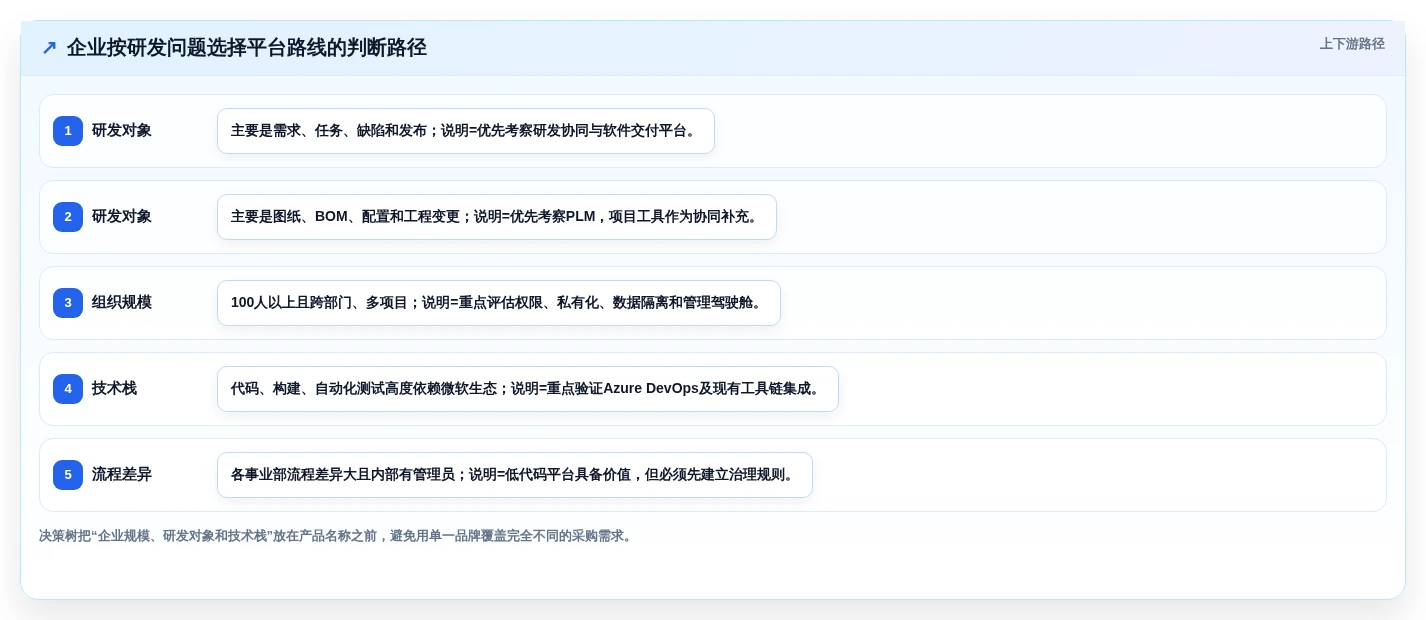Screen dimensions: 1426x620
Task: Click the arrow icon beside the panel title
Action: click(49, 47)
